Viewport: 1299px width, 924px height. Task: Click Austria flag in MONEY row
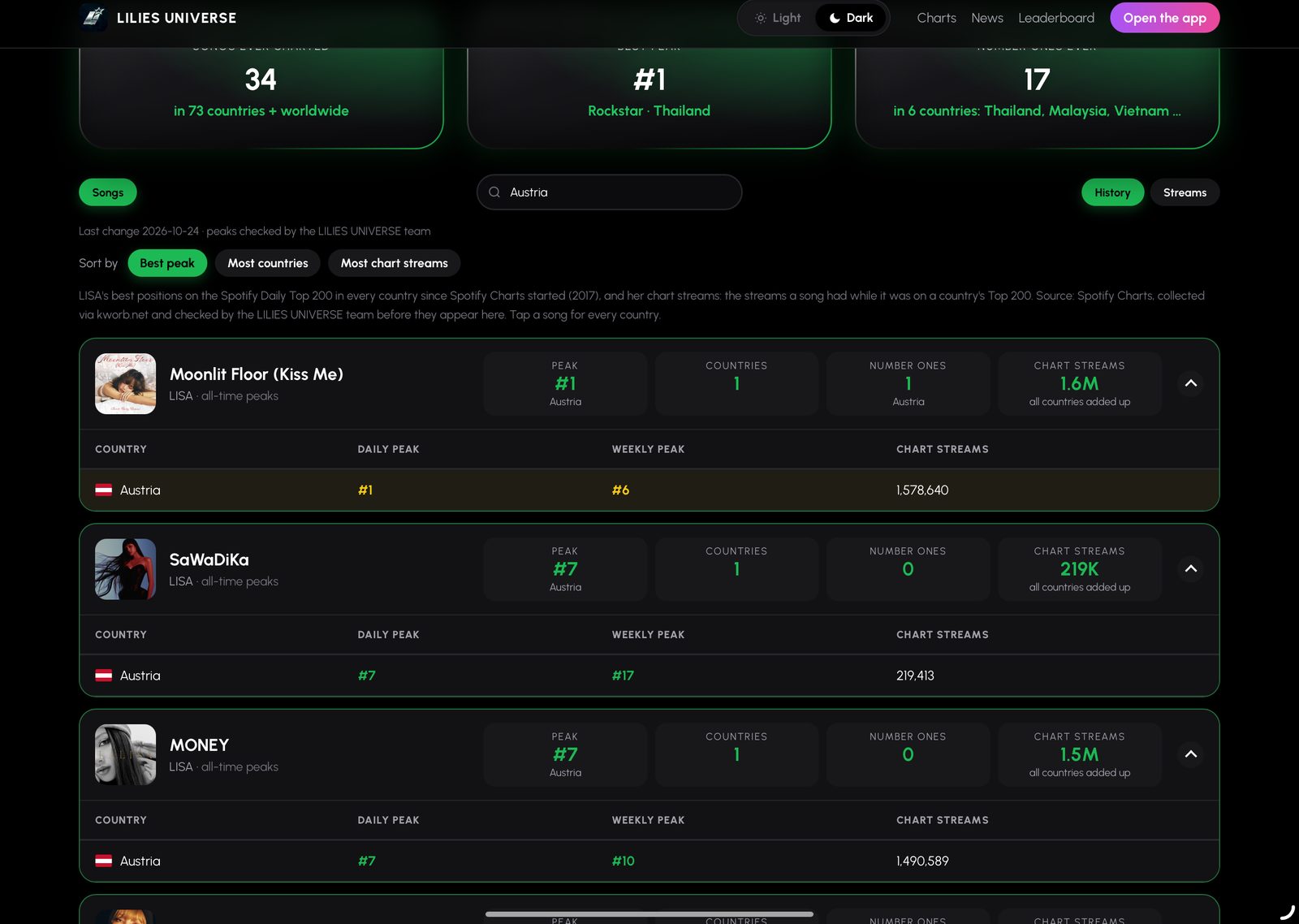tap(103, 861)
